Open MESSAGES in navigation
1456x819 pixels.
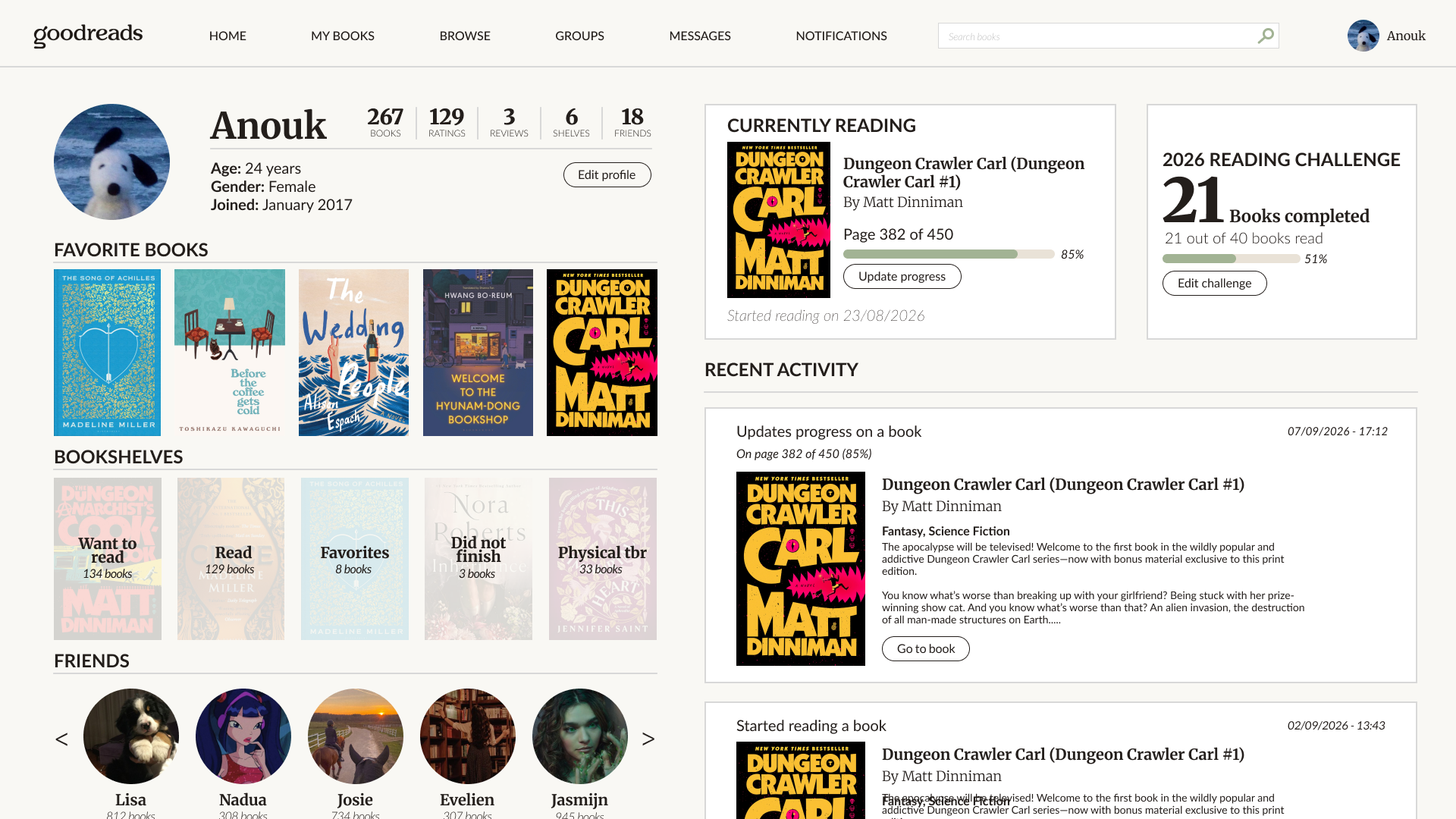click(700, 36)
